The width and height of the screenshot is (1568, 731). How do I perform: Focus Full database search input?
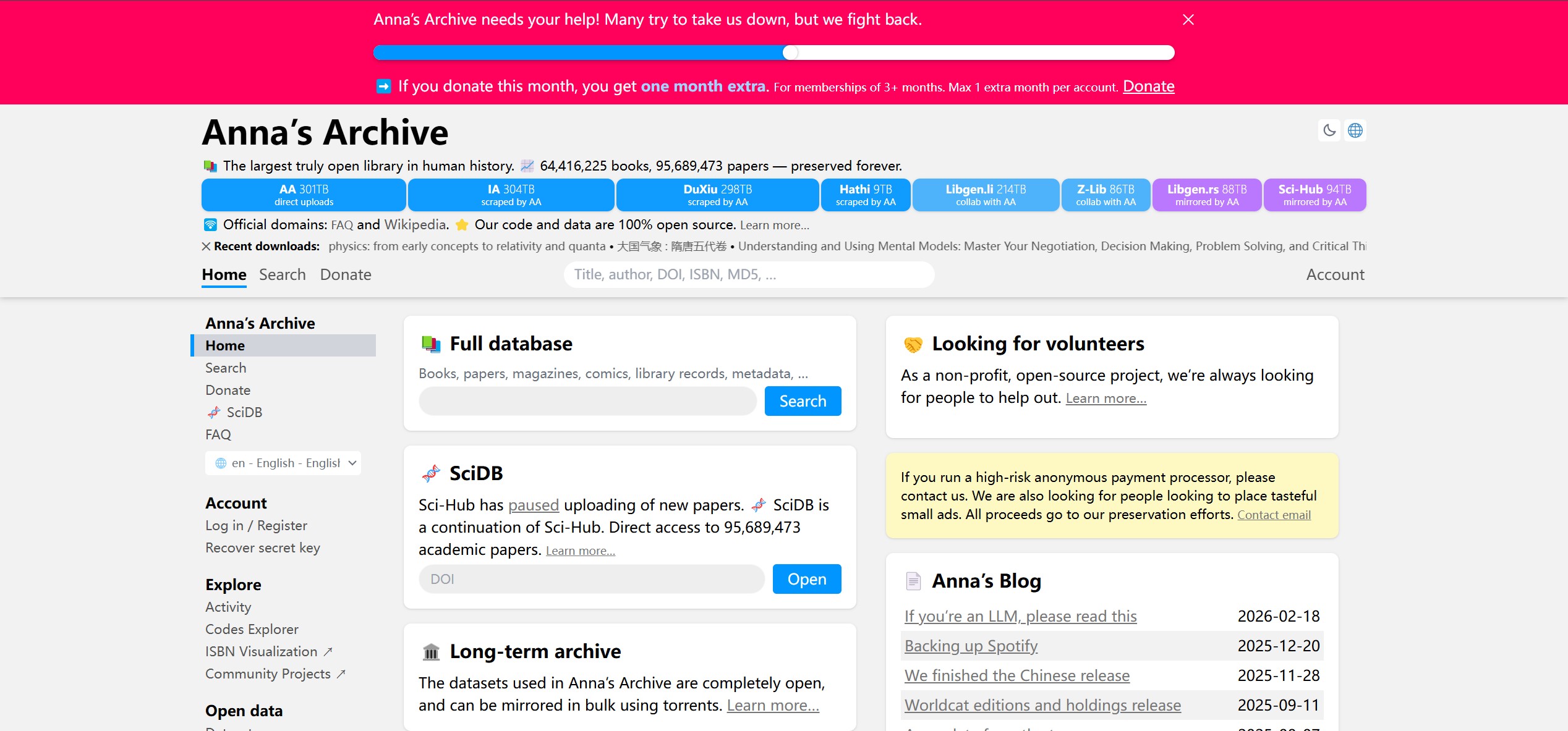[x=587, y=401]
